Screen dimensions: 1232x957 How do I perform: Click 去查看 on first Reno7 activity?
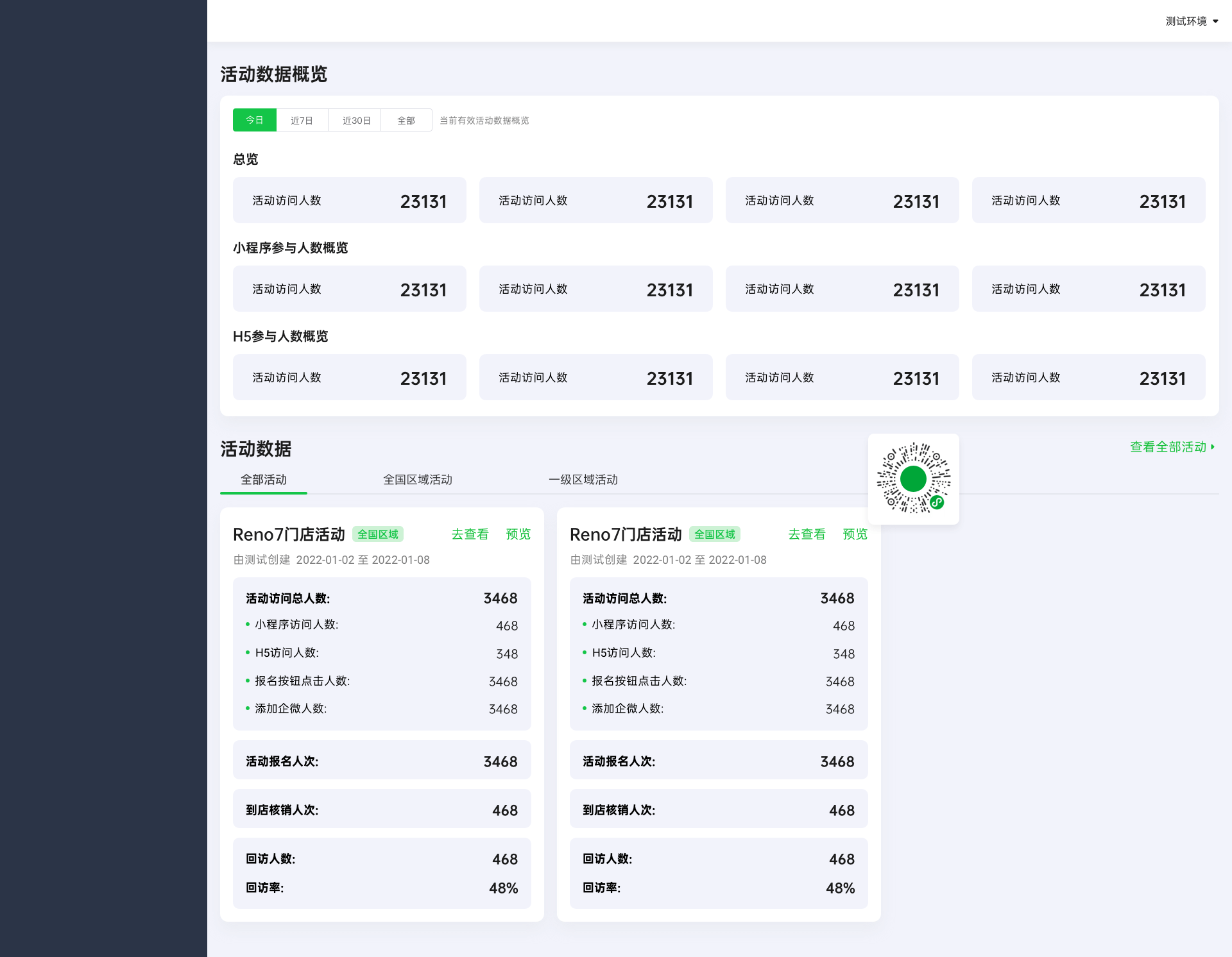(470, 534)
